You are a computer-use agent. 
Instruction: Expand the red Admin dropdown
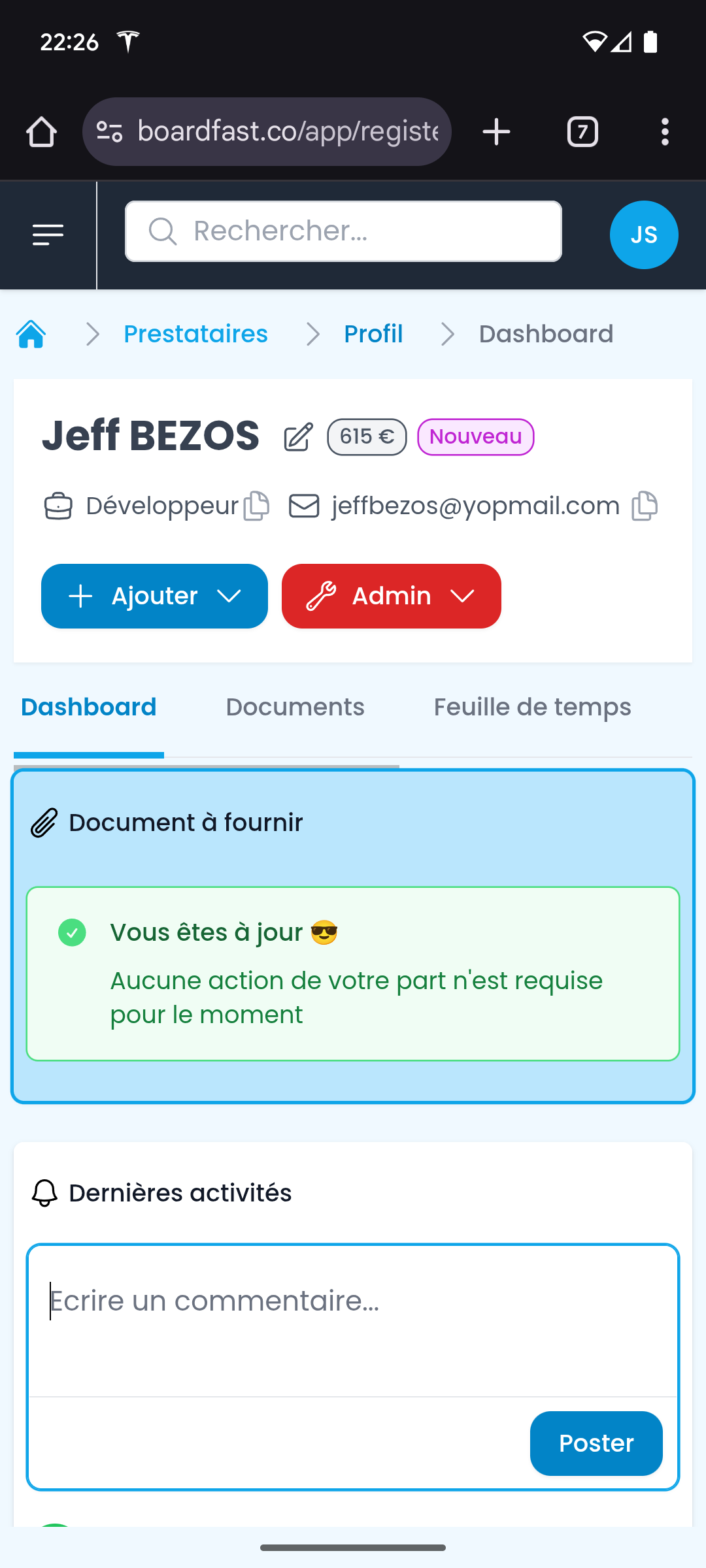391,596
